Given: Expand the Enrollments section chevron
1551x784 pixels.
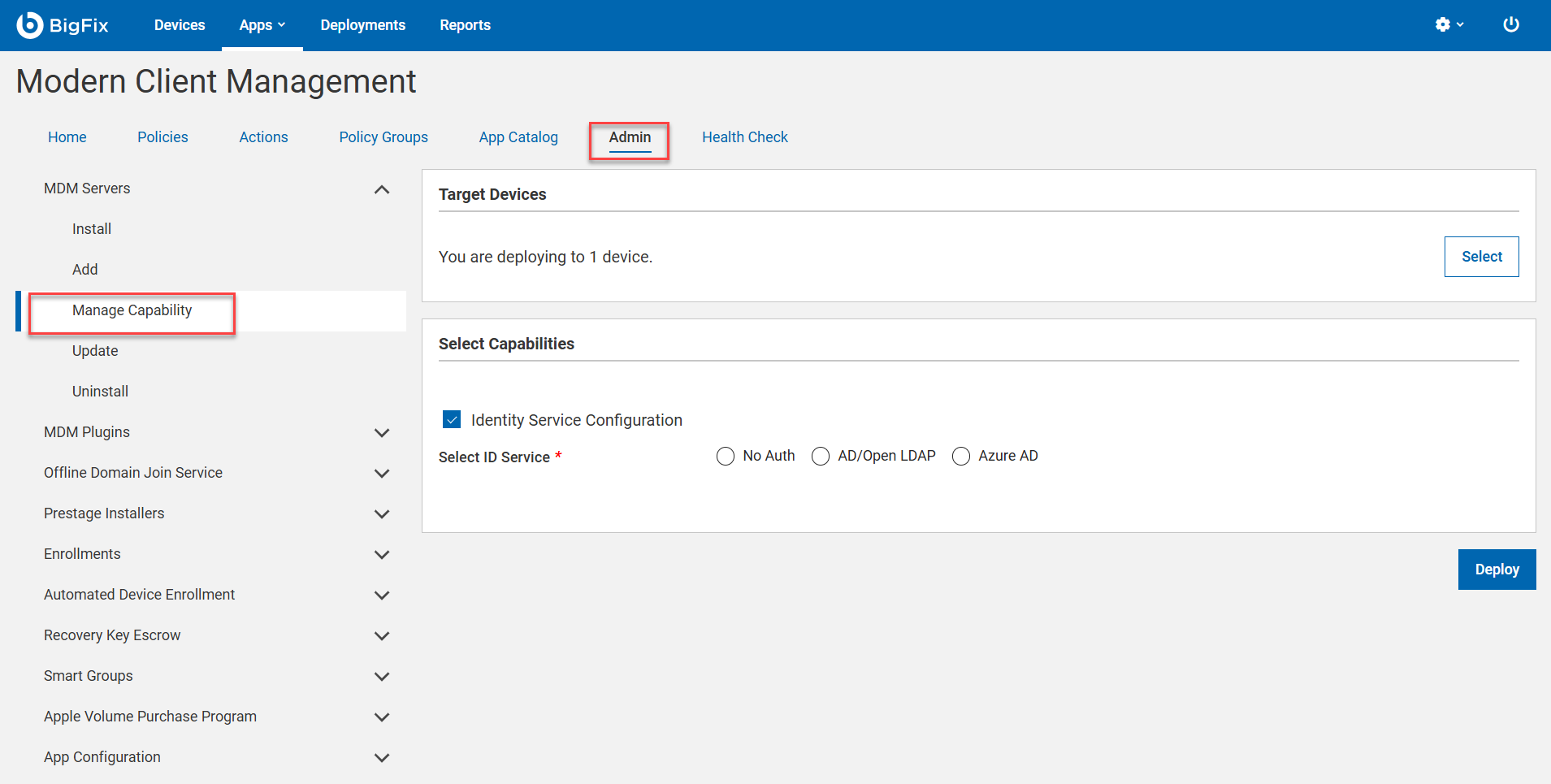Looking at the screenshot, I should click(381, 555).
